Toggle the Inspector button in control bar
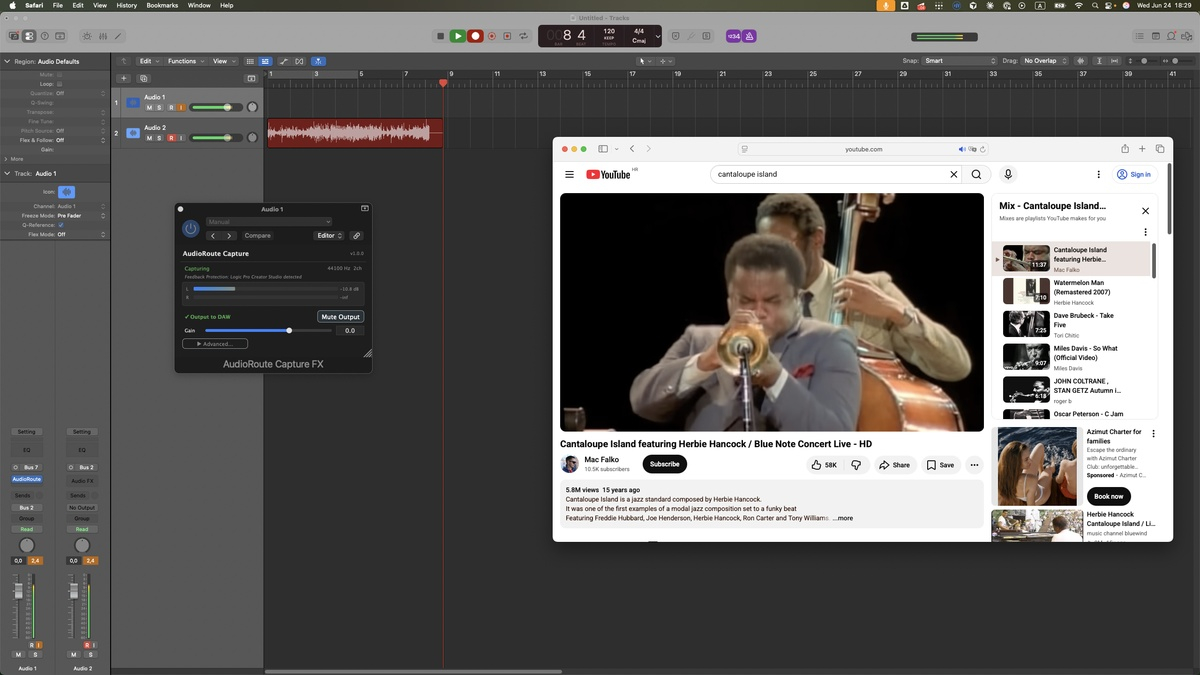 click(x=29, y=36)
